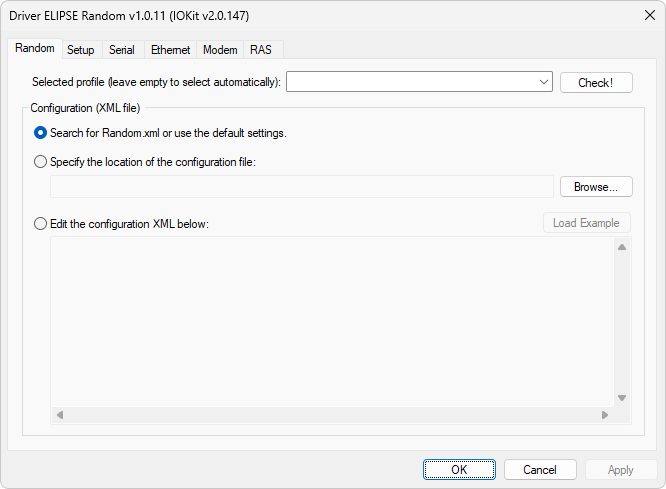Image resolution: width=666 pixels, height=489 pixels.
Task: Open the Modem tab
Action: pyautogui.click(x=220, y=50)
